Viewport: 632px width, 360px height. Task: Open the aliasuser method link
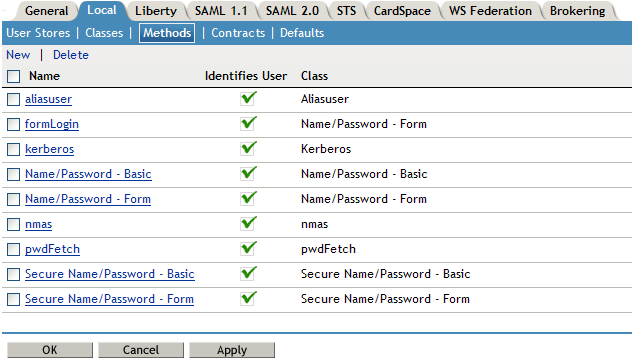pyautogui.click(x=48, y=99)
